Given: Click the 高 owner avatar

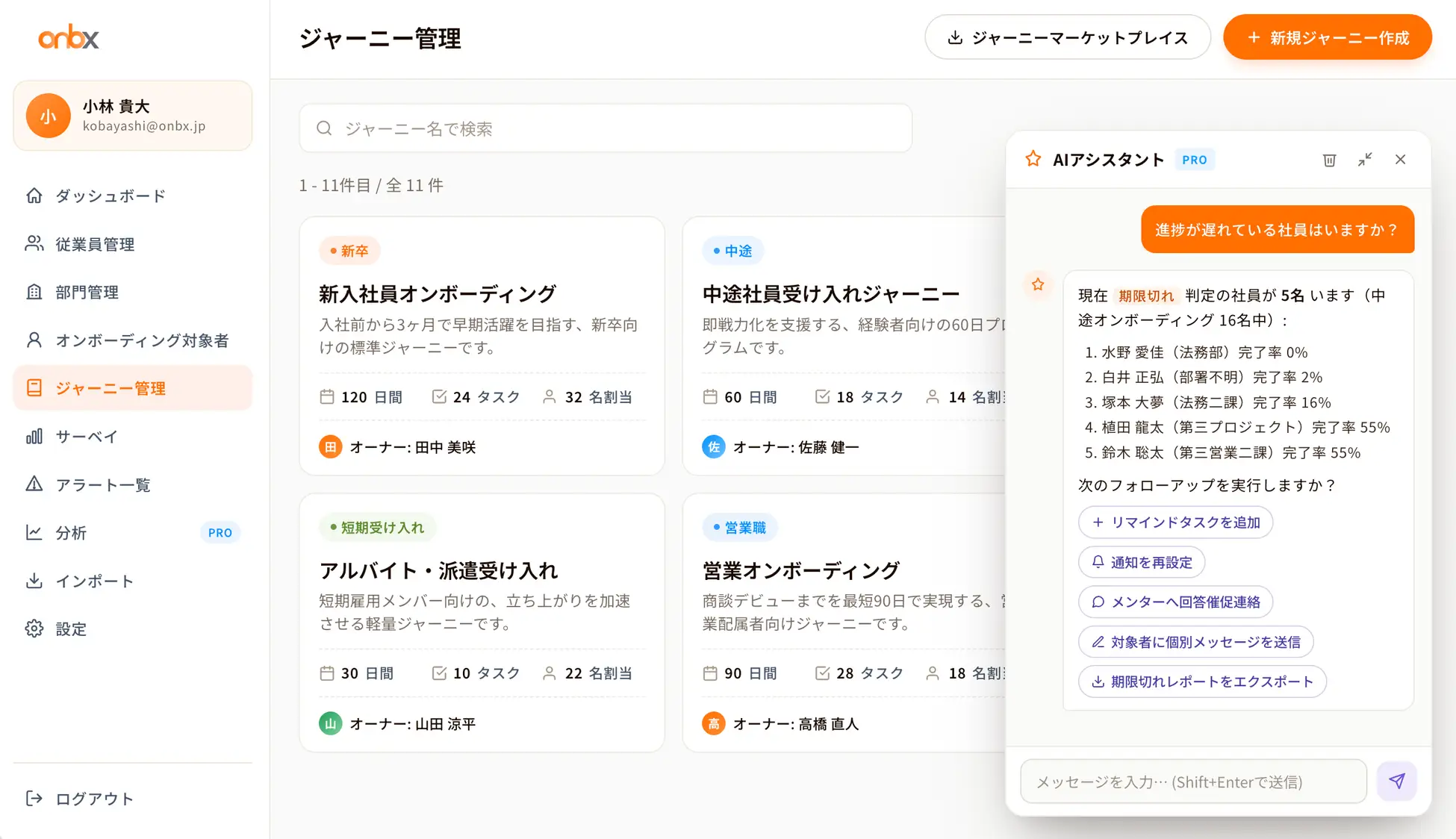Looking at the screenshot, I should coord(714,723).
